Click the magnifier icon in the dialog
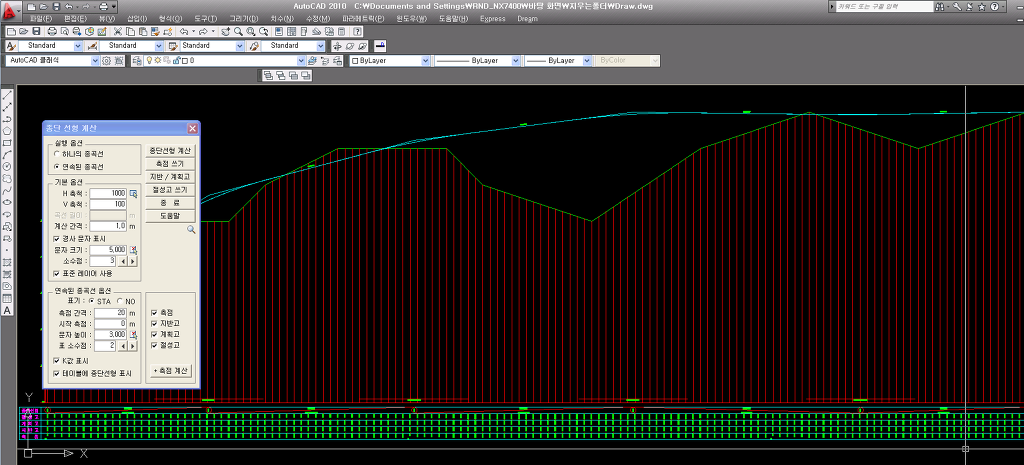Screen dimensions: 1024x465 191,229
